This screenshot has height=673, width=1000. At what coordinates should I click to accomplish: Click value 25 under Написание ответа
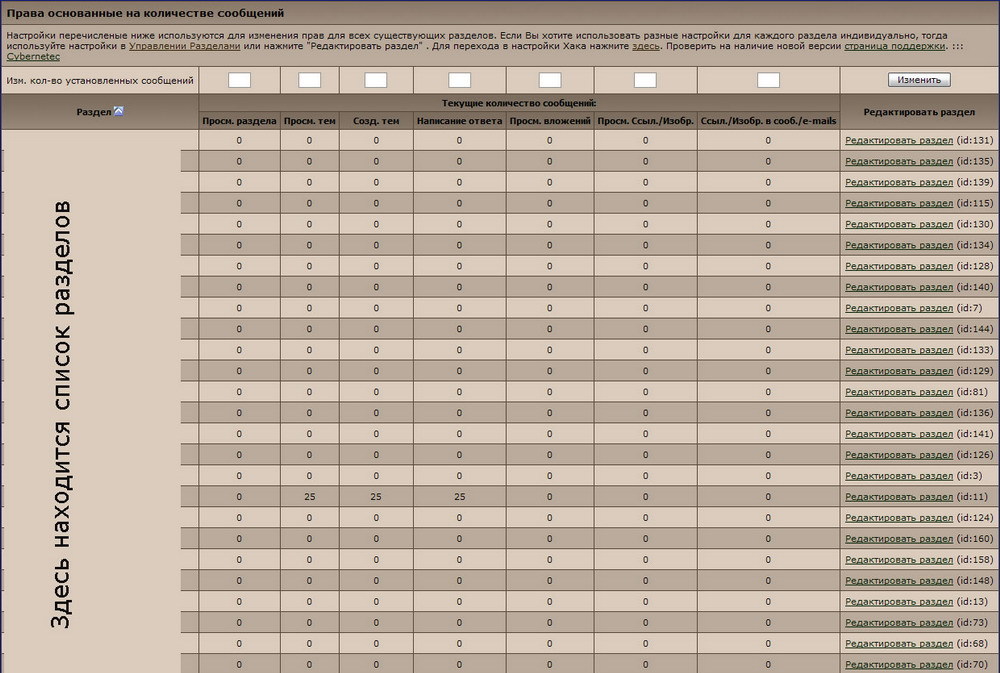tap(459, 497)
